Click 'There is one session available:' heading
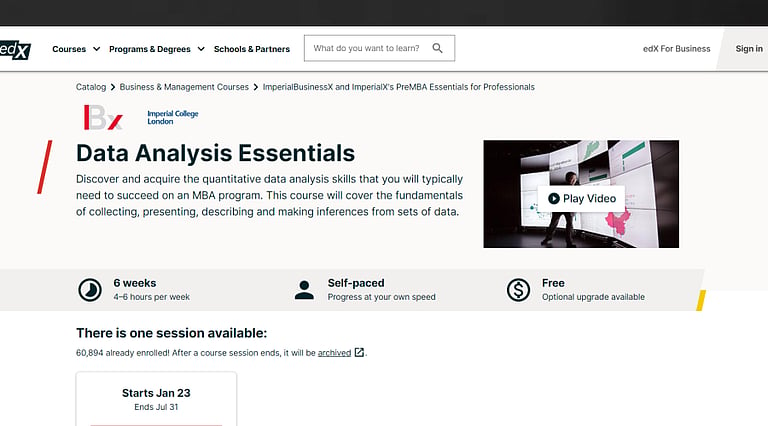Screen dimensions: 768x426 tap(171, 333)
